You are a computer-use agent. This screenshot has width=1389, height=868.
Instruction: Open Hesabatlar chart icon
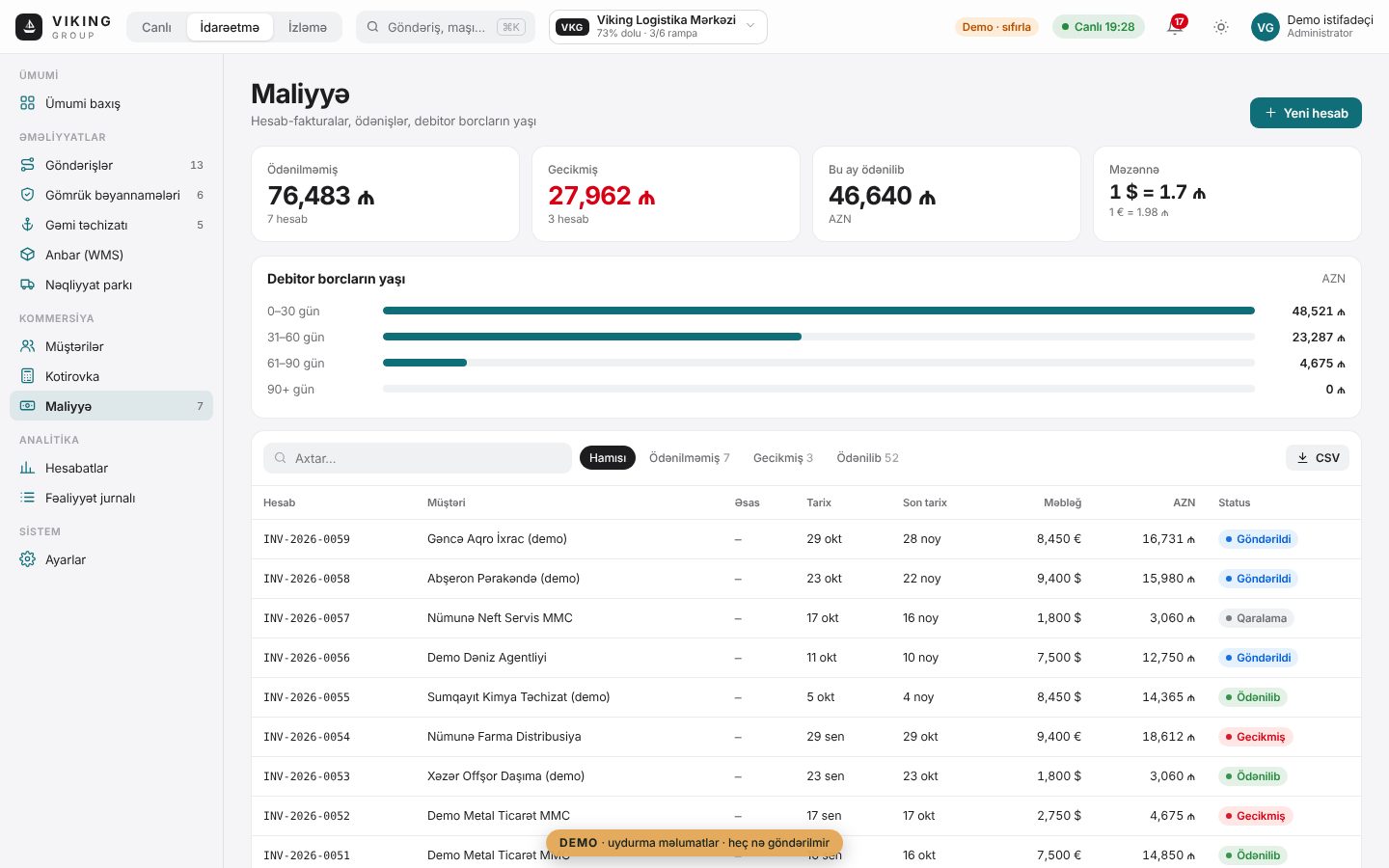click(x=28, y=468)
